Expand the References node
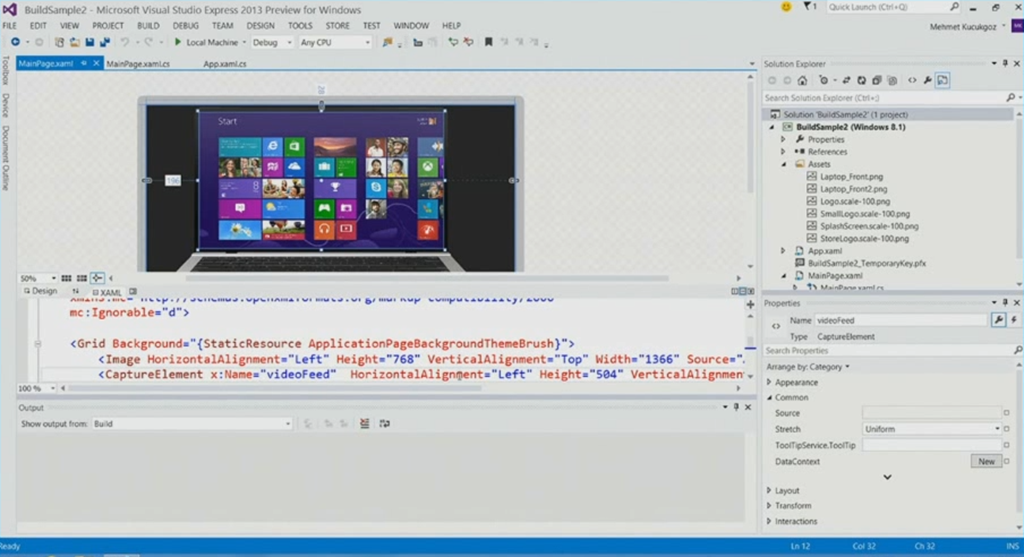Image resolution: width=1024 pixels, height=557 pixels. (783, 152)
